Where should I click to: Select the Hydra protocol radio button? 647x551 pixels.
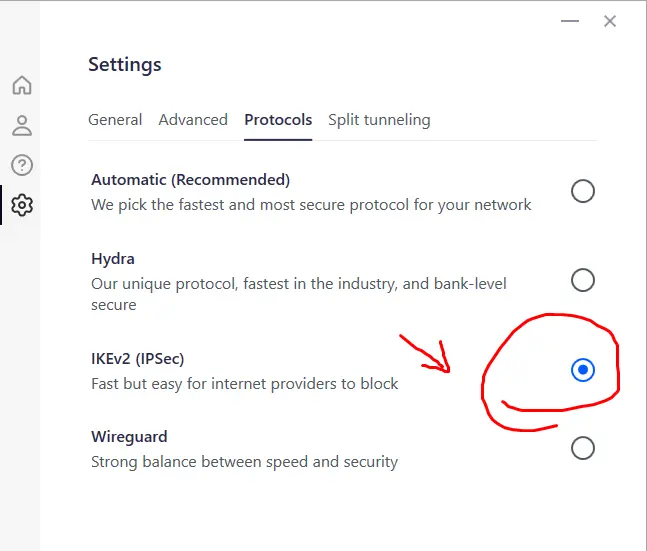[583, 280]
